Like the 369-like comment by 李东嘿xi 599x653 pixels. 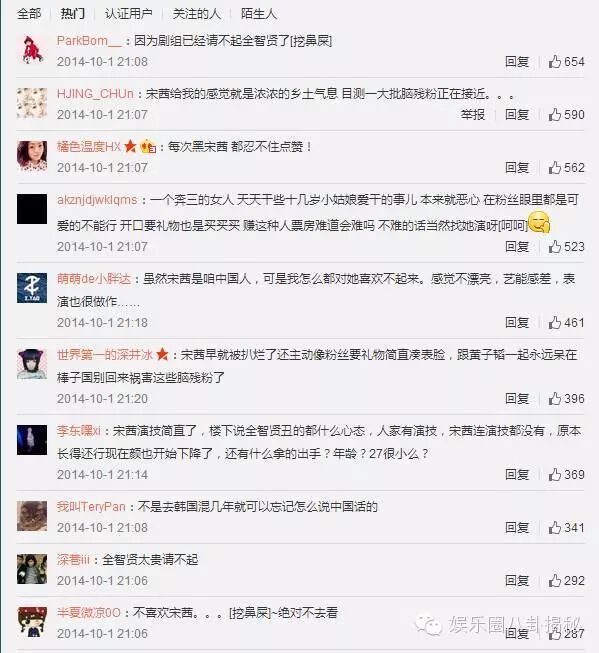tap(567, 475)
